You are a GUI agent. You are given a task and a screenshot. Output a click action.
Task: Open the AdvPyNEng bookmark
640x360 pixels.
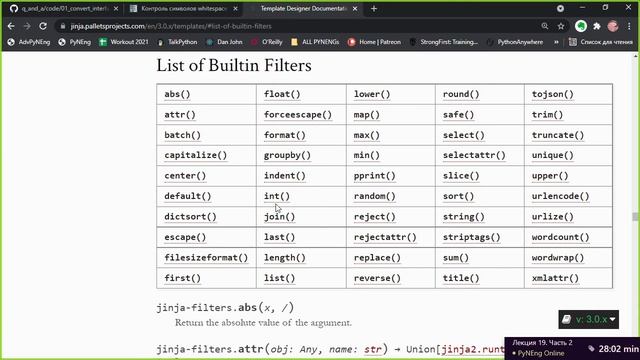click(29, 42)
